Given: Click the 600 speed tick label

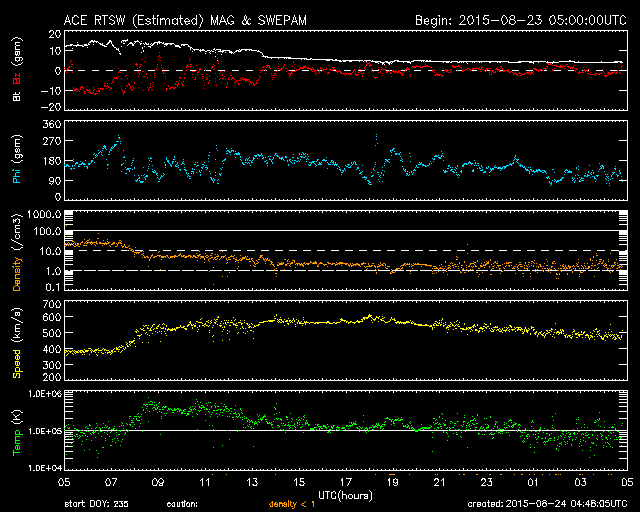Looking at the screenshot, I should tap(52, 317).
